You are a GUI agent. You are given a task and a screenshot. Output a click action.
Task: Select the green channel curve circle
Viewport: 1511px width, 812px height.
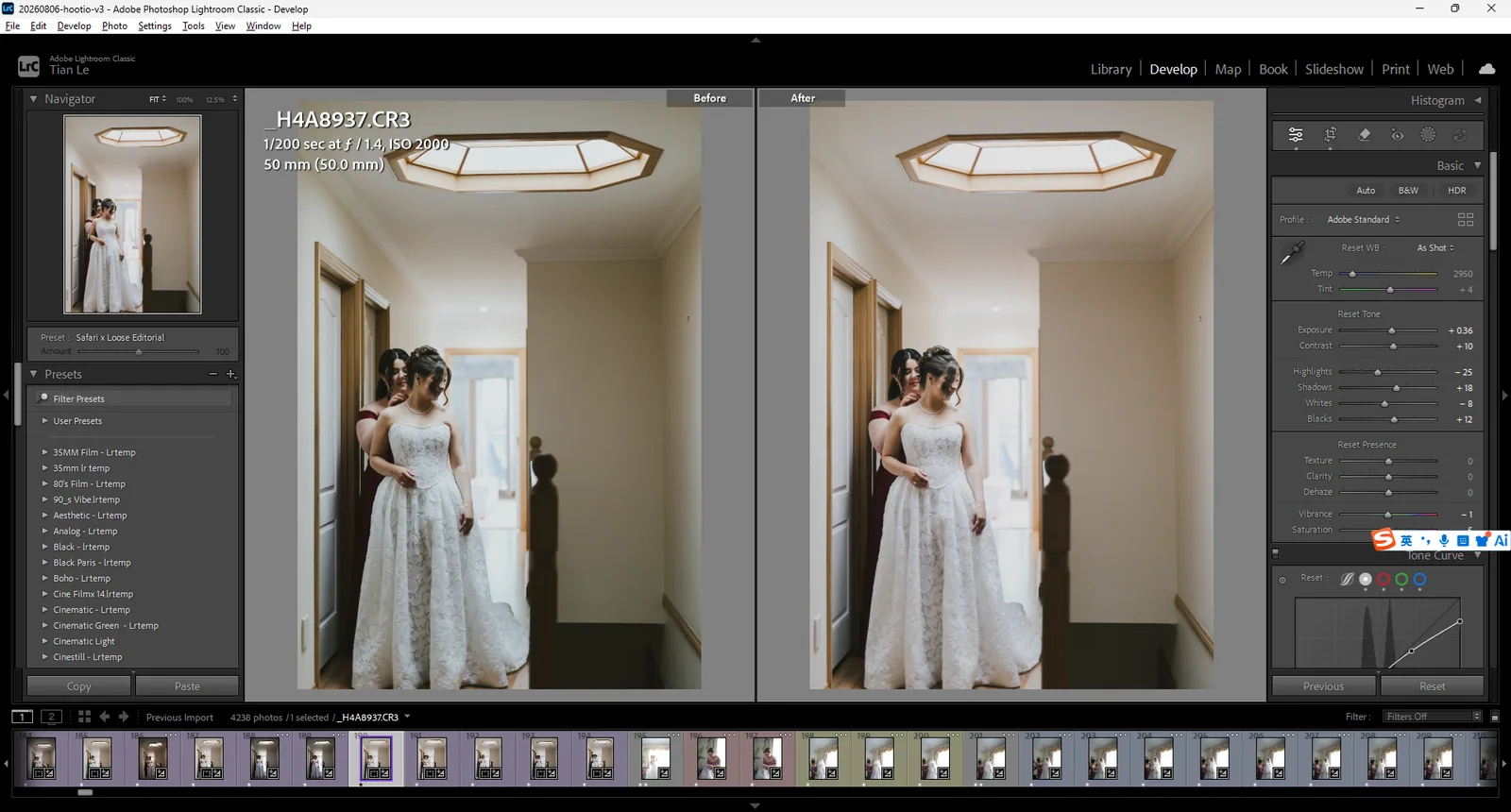coord(1401,580)
